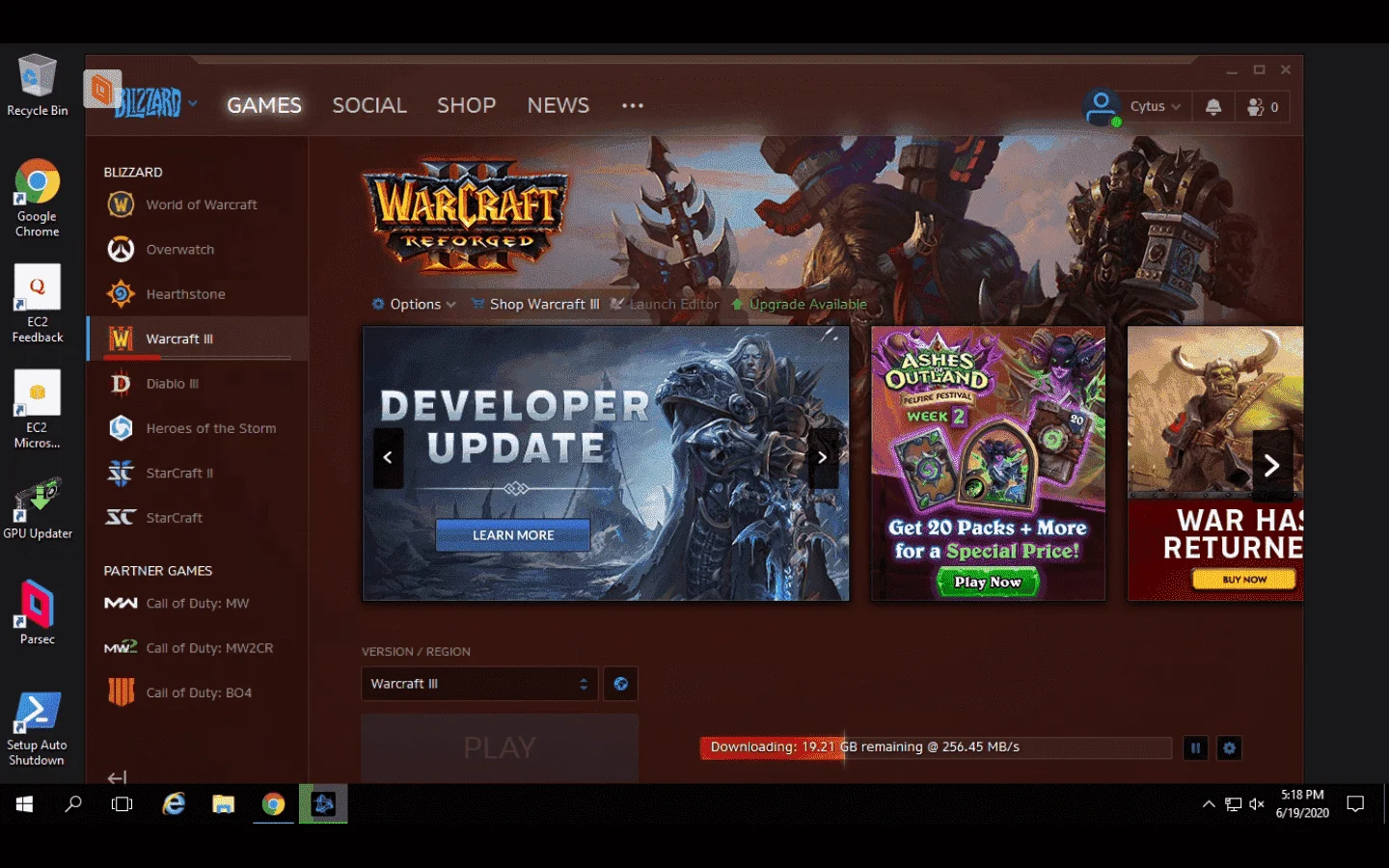Viewport: 1389px width, 868px height.
Task: Open World of Warcraft game icon
Action: (121, 204)
